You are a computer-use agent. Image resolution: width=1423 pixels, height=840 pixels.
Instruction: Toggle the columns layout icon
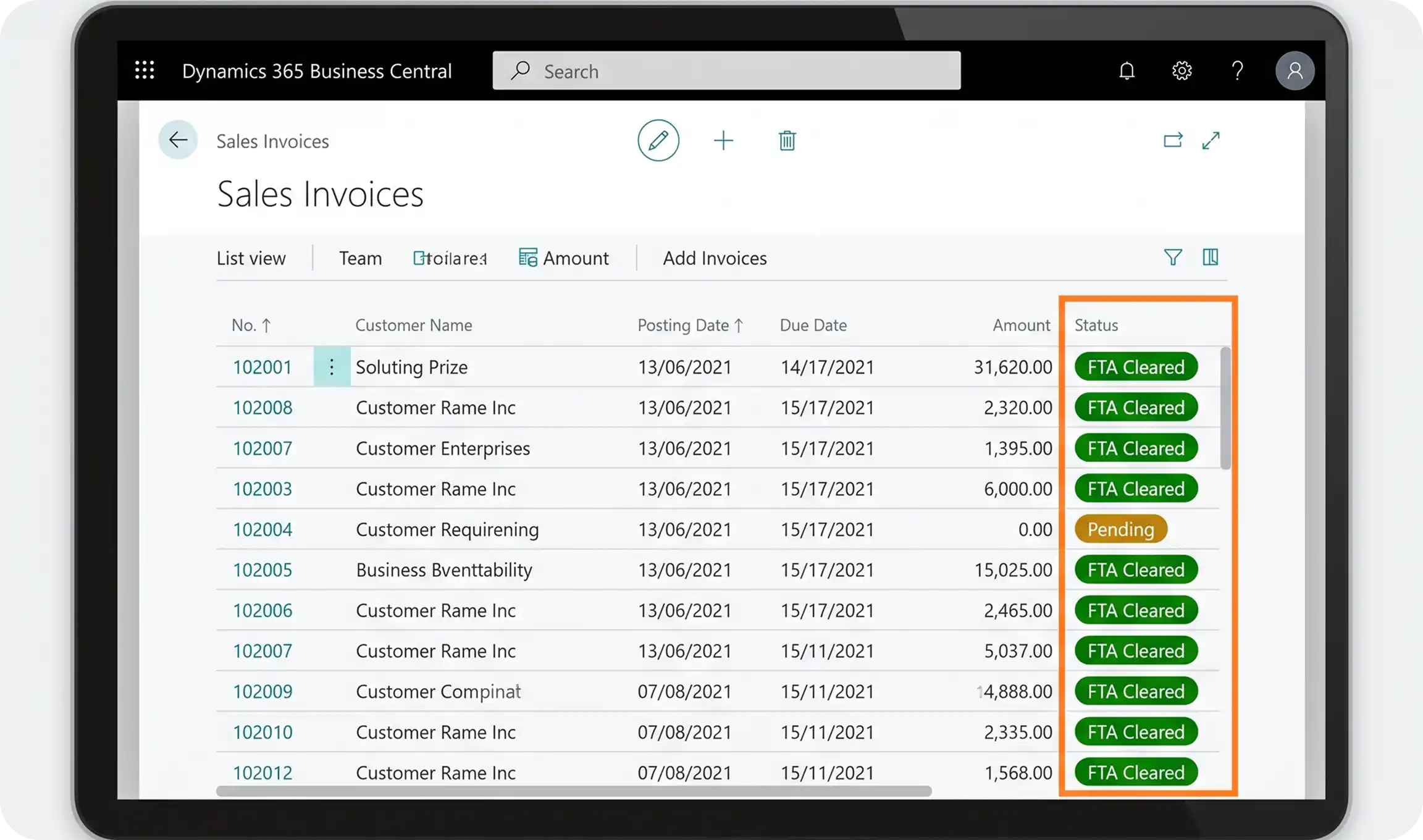coord(1211,257)
